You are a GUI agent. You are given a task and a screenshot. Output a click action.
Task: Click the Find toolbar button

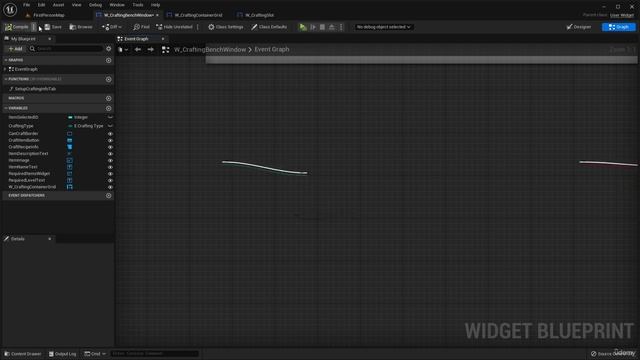tap(141, 27)
